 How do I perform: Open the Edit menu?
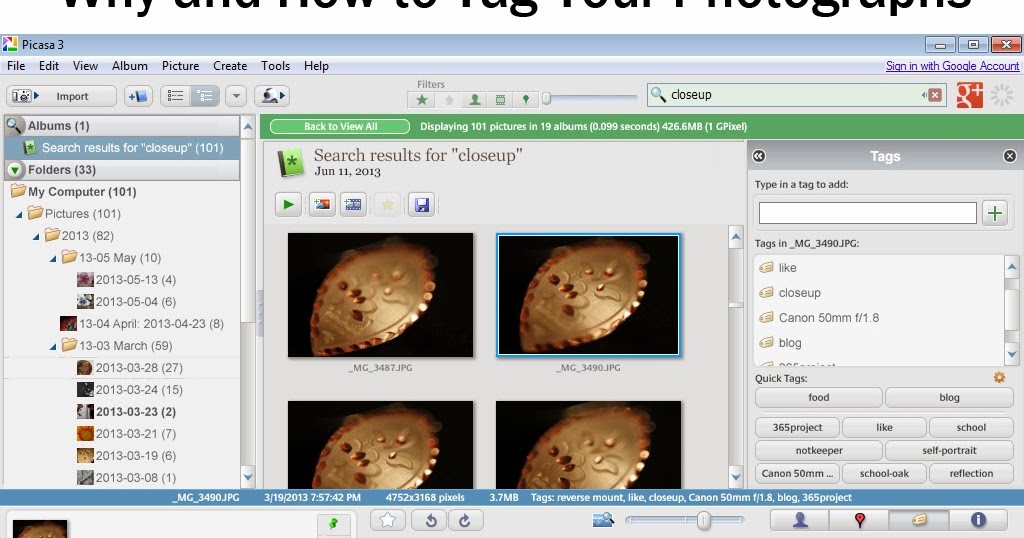click(48, 66)
